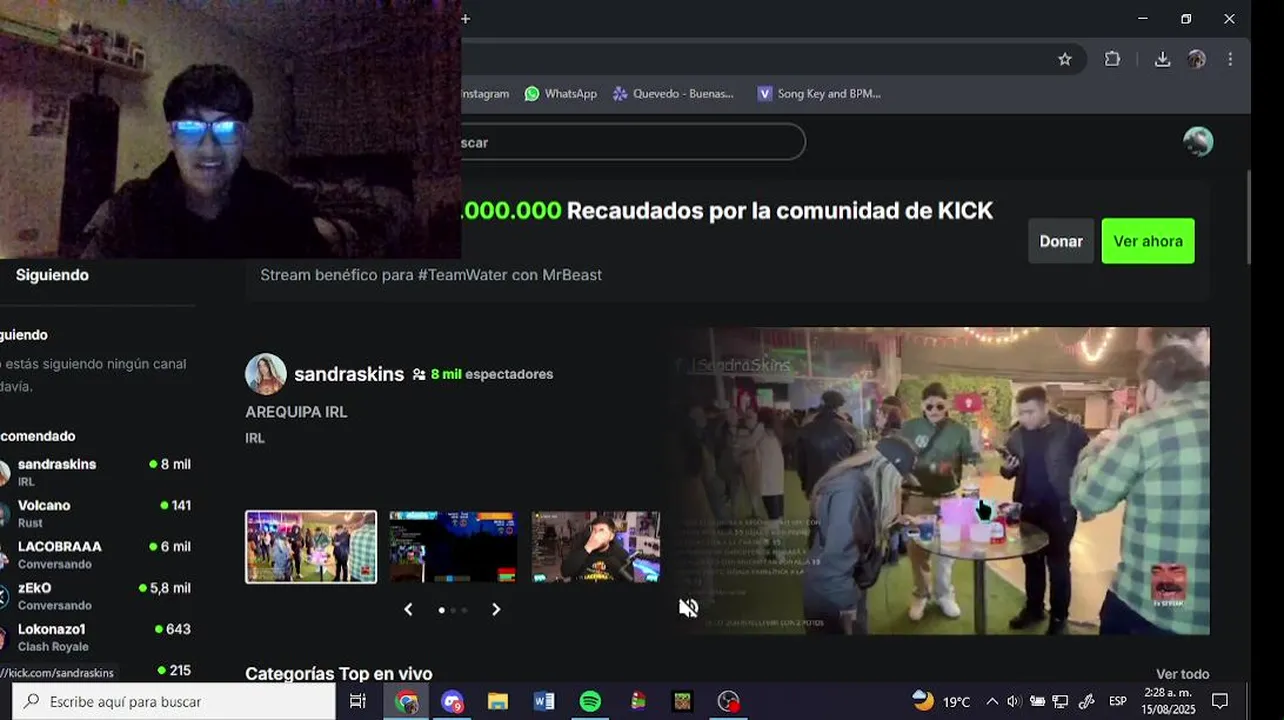Open OBS Studio from the taskbar
The image size is (1284, 720).
coord(729,701)
